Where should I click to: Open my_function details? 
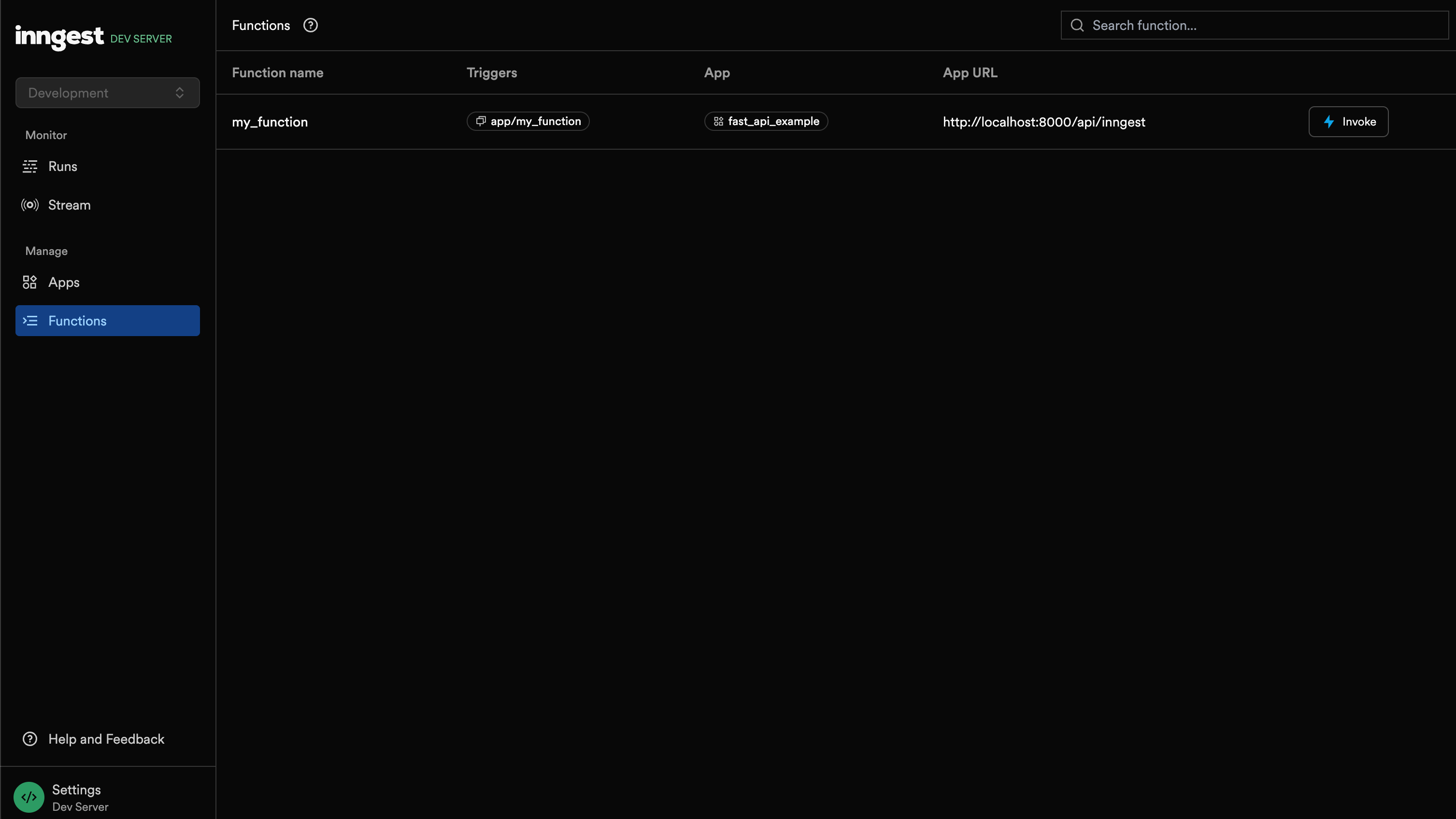click(270, 122)
